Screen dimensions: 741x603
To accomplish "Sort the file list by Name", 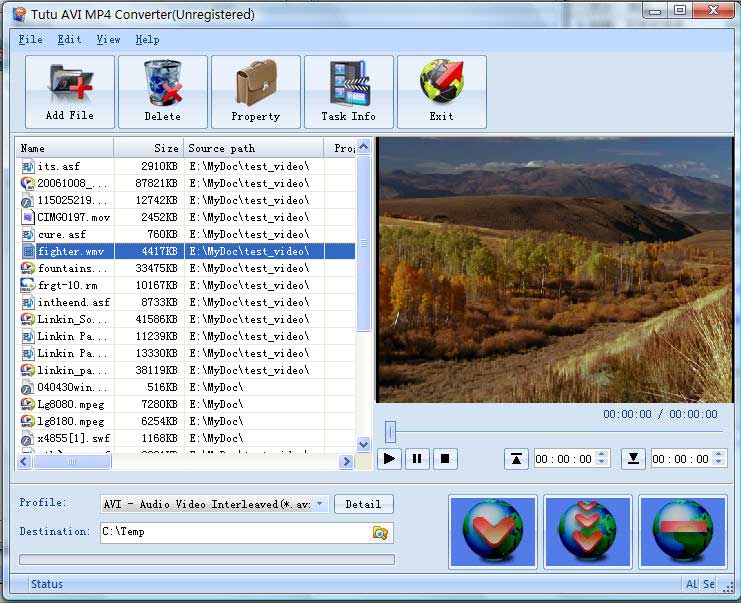I will coord(65,148).
